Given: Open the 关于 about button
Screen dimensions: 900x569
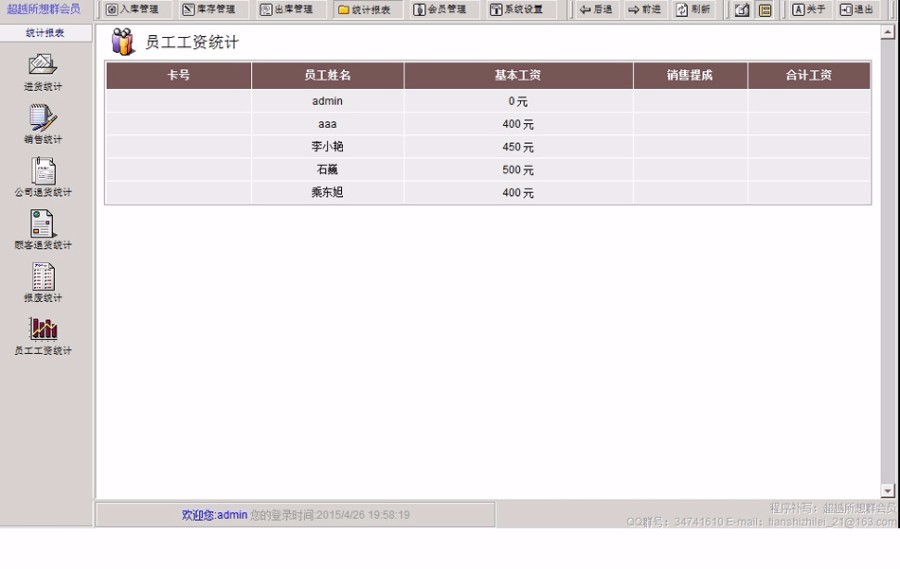Looking at the screenshot, I should (x=809, y=9).
